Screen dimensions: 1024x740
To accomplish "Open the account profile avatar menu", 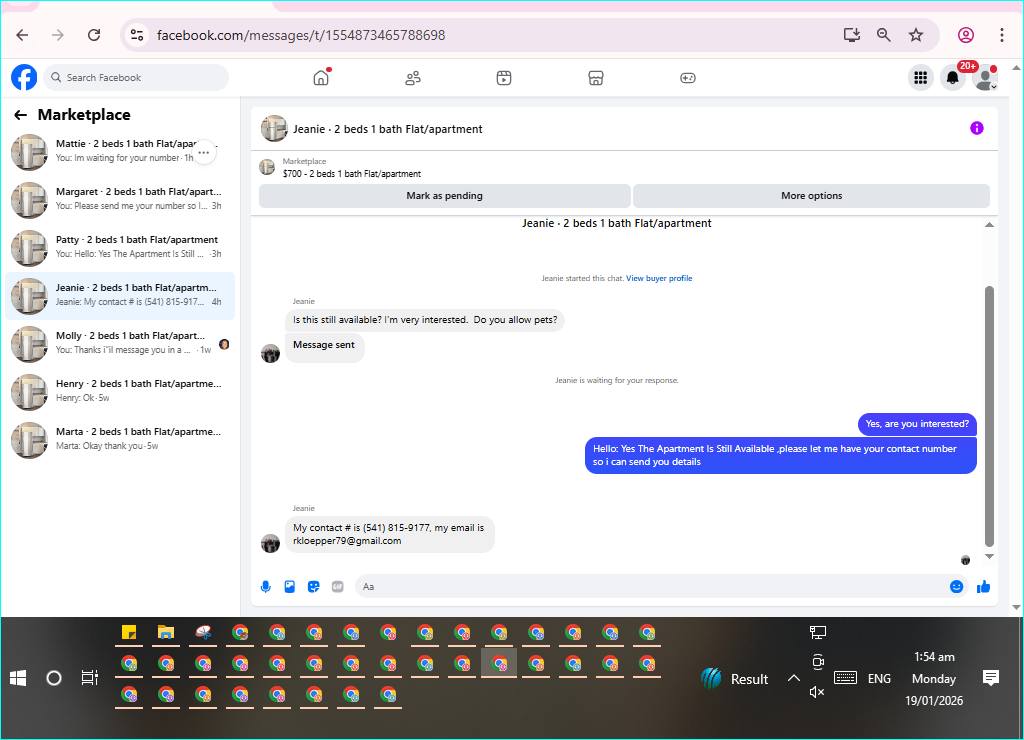I will click(x=985, y=78).
